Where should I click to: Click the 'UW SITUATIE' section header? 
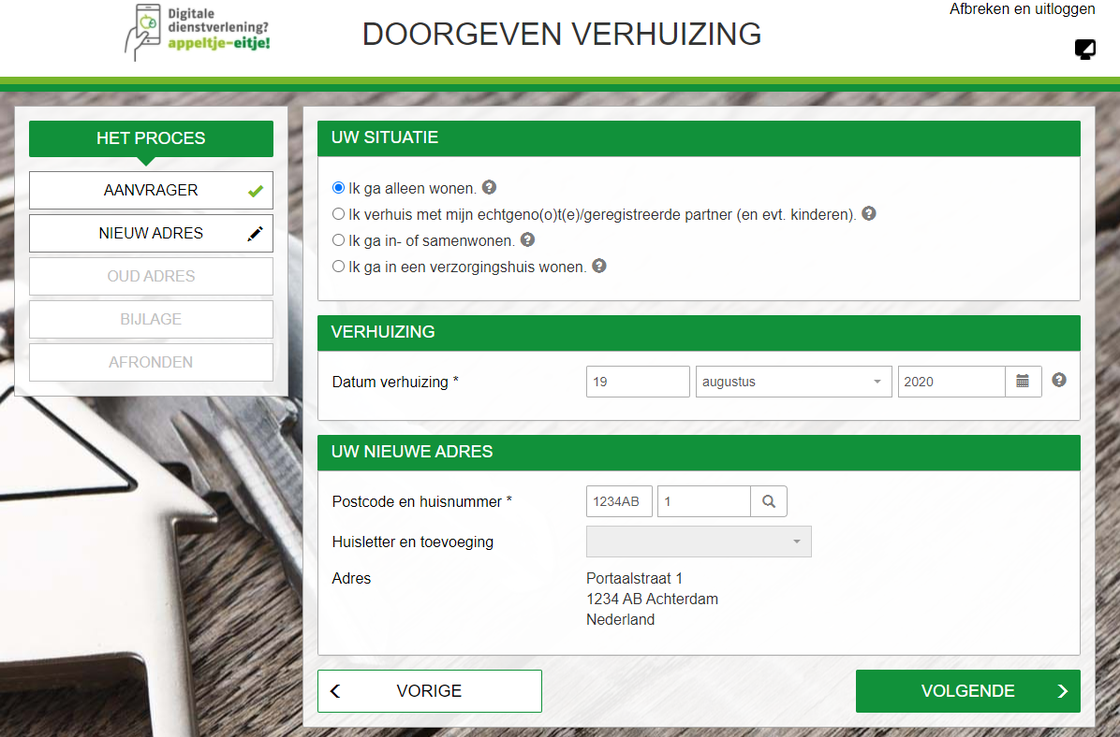pos(699,138)
